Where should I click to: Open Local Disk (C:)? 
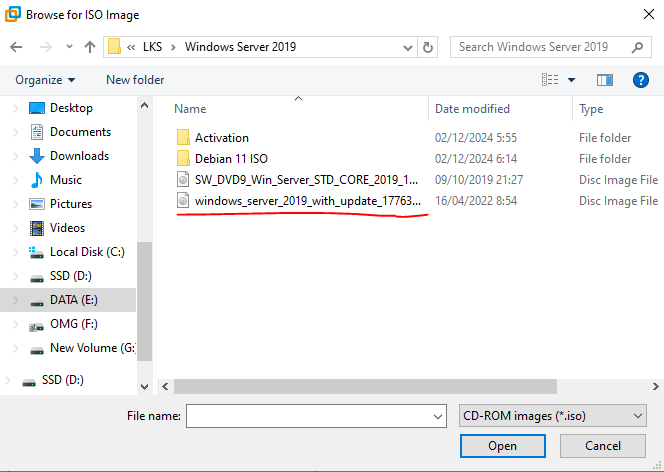[x=87, y=252]
